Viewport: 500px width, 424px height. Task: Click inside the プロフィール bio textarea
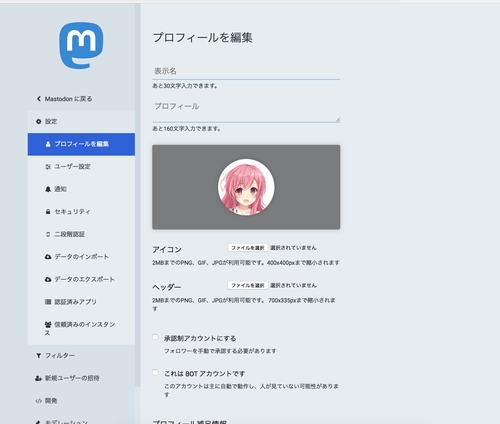[246, 111]
